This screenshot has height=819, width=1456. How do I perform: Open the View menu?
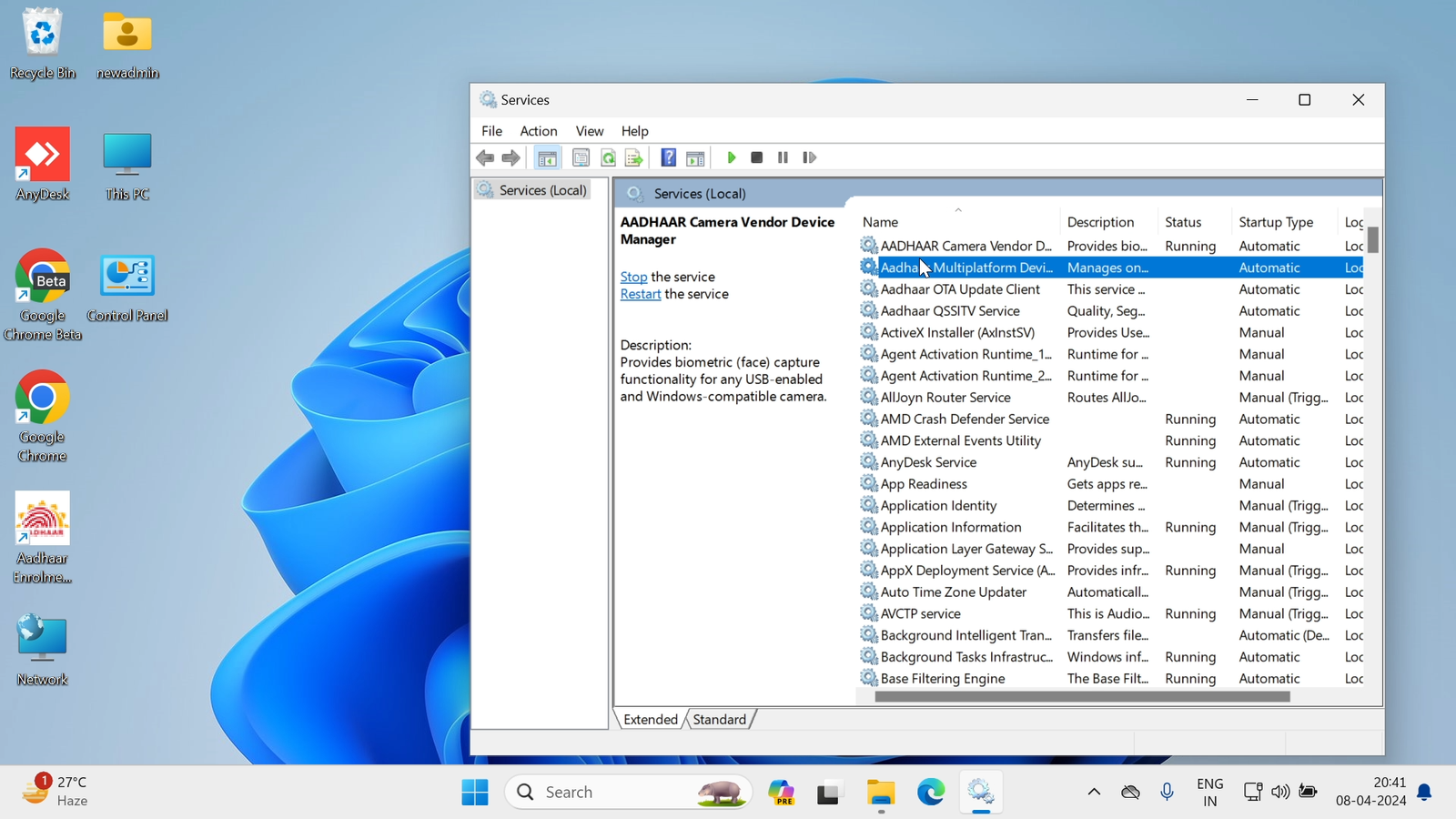[x=590, y=131]
